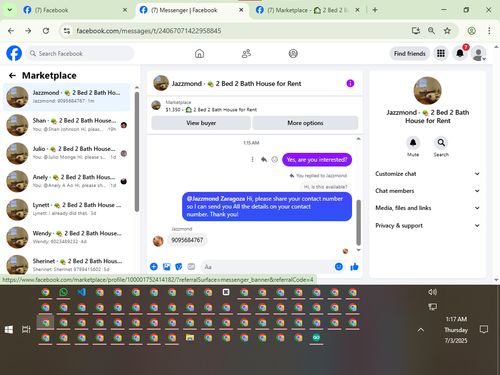The width and height of the screenshot is (500, 375).
Task: Mute the conversation with bell icon
Action: [x=413, y=143]
